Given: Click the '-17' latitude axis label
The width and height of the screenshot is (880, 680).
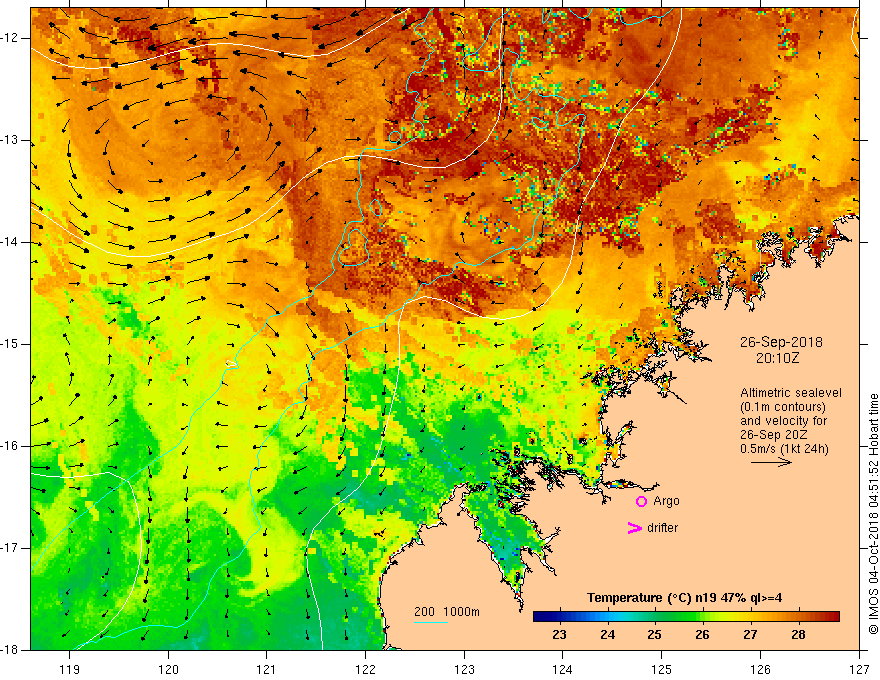Looking at the screenshot, I should [11, 548].
